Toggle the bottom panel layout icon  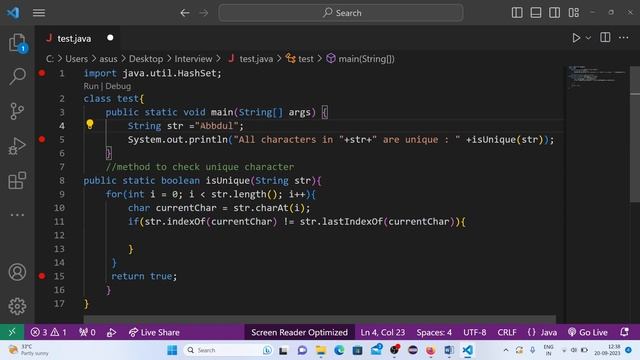pyautogui.click(x=536, y=13)
